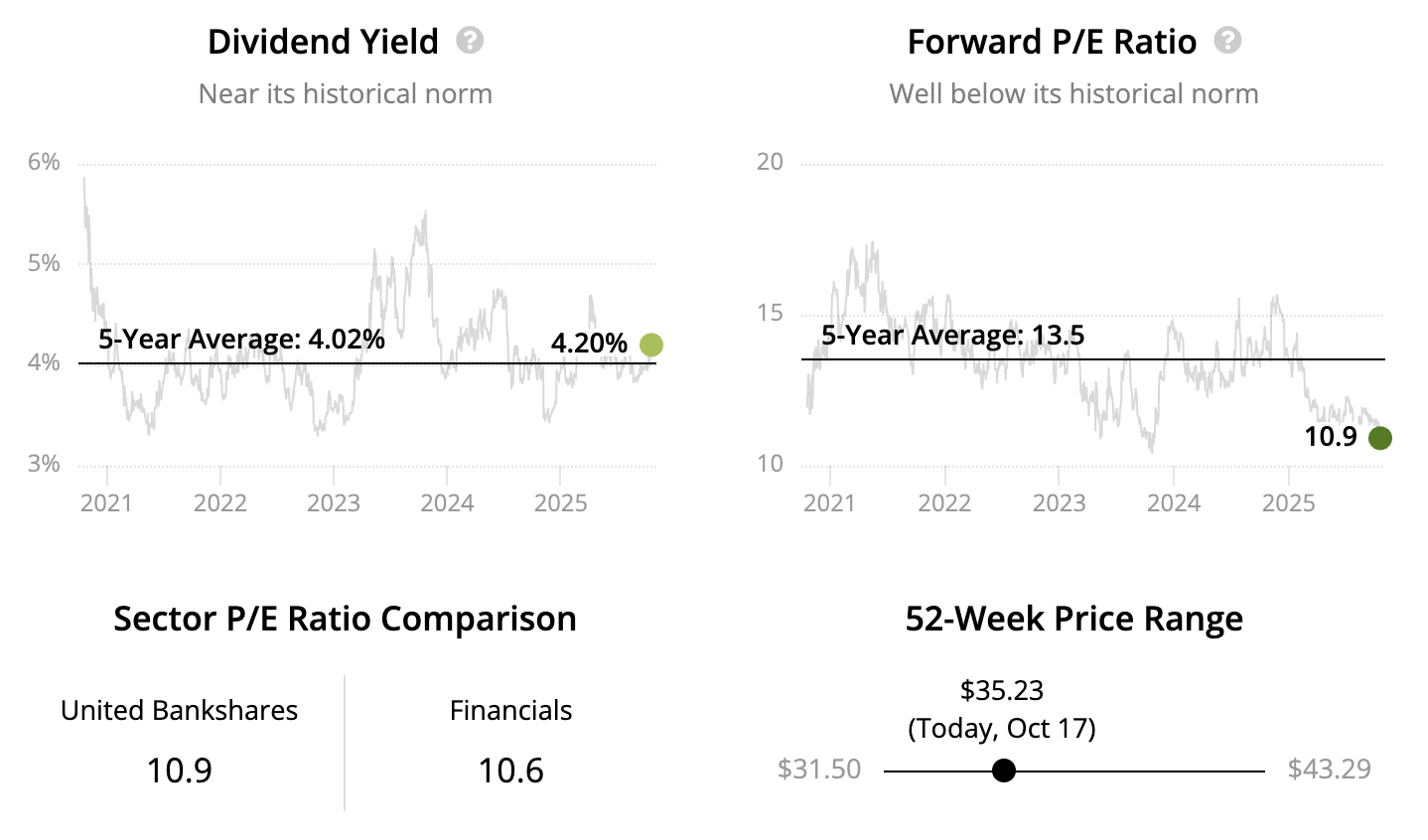Click the Forward P/E Ratio heading
1428x840 pixels.
(1052, 42)
